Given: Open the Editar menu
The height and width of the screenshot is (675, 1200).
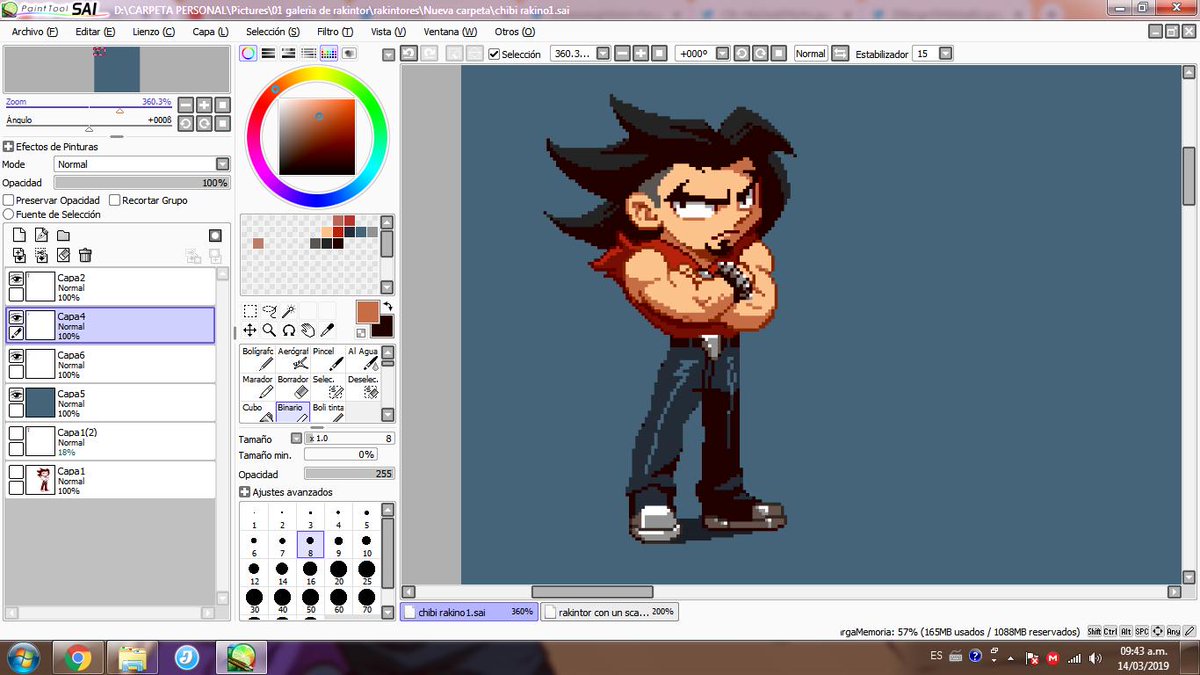Looking at the screenshot, I should [95, 31].
